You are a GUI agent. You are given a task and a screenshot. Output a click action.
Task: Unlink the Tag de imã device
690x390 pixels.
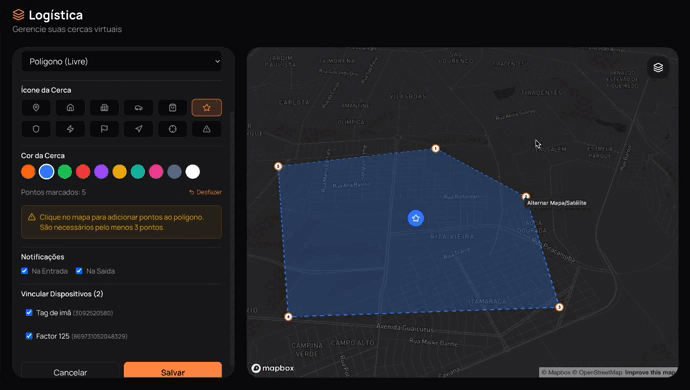pyautogui.click(x=29, y=313)
